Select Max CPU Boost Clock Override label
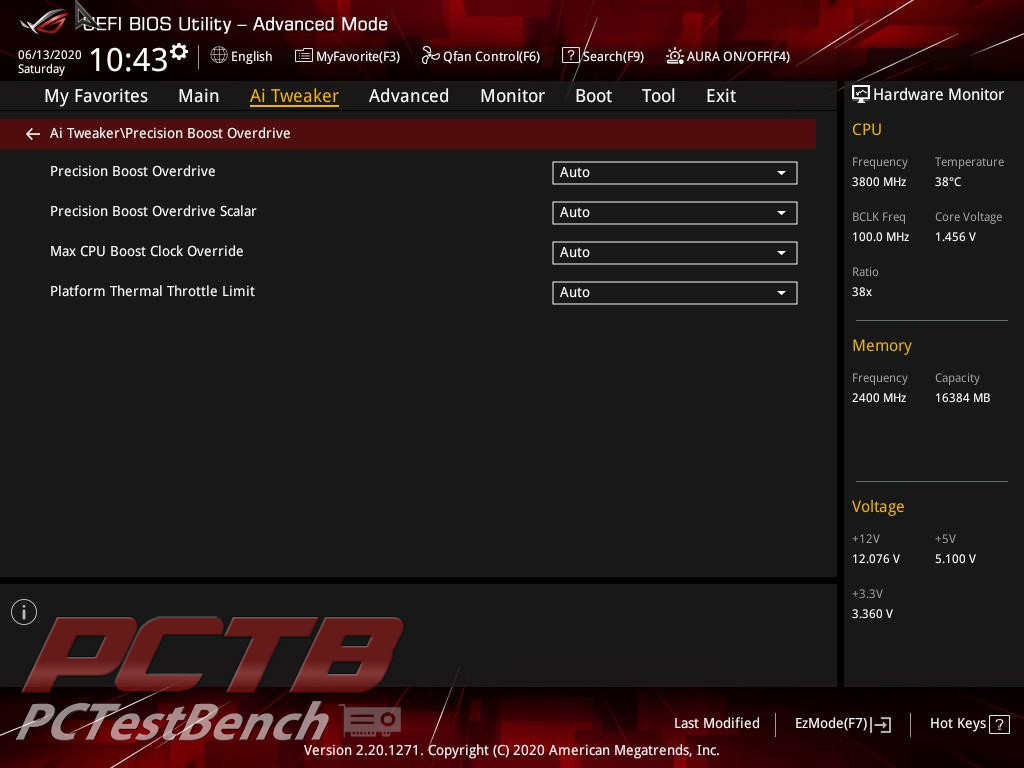Image resolution: width=1024 pixels, height=768 pixels. pyautogui.click(x=147, y=251)
